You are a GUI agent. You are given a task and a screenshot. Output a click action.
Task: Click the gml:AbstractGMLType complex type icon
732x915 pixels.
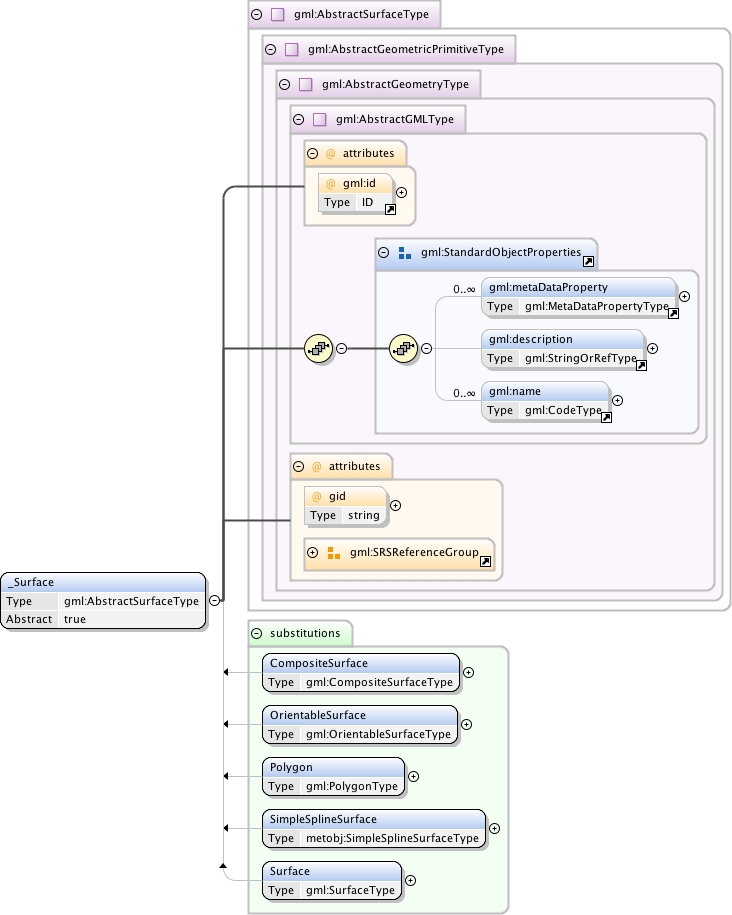(320, 120)
